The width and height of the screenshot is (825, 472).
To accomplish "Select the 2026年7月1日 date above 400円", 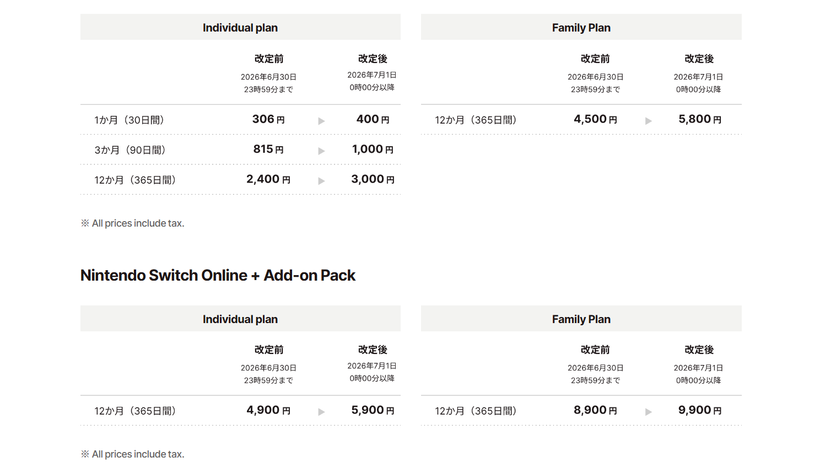I will (372, 75).
